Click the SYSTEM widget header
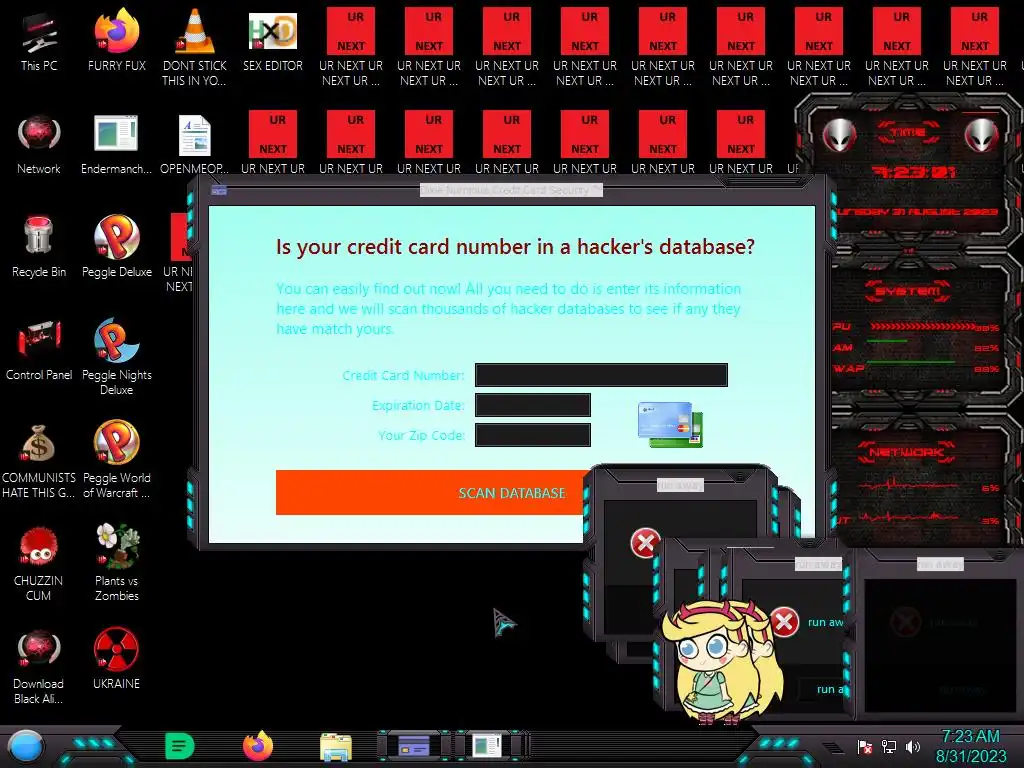Image resolution: width=1024 pixels, height=768 pixels. [x=908, y=291]
